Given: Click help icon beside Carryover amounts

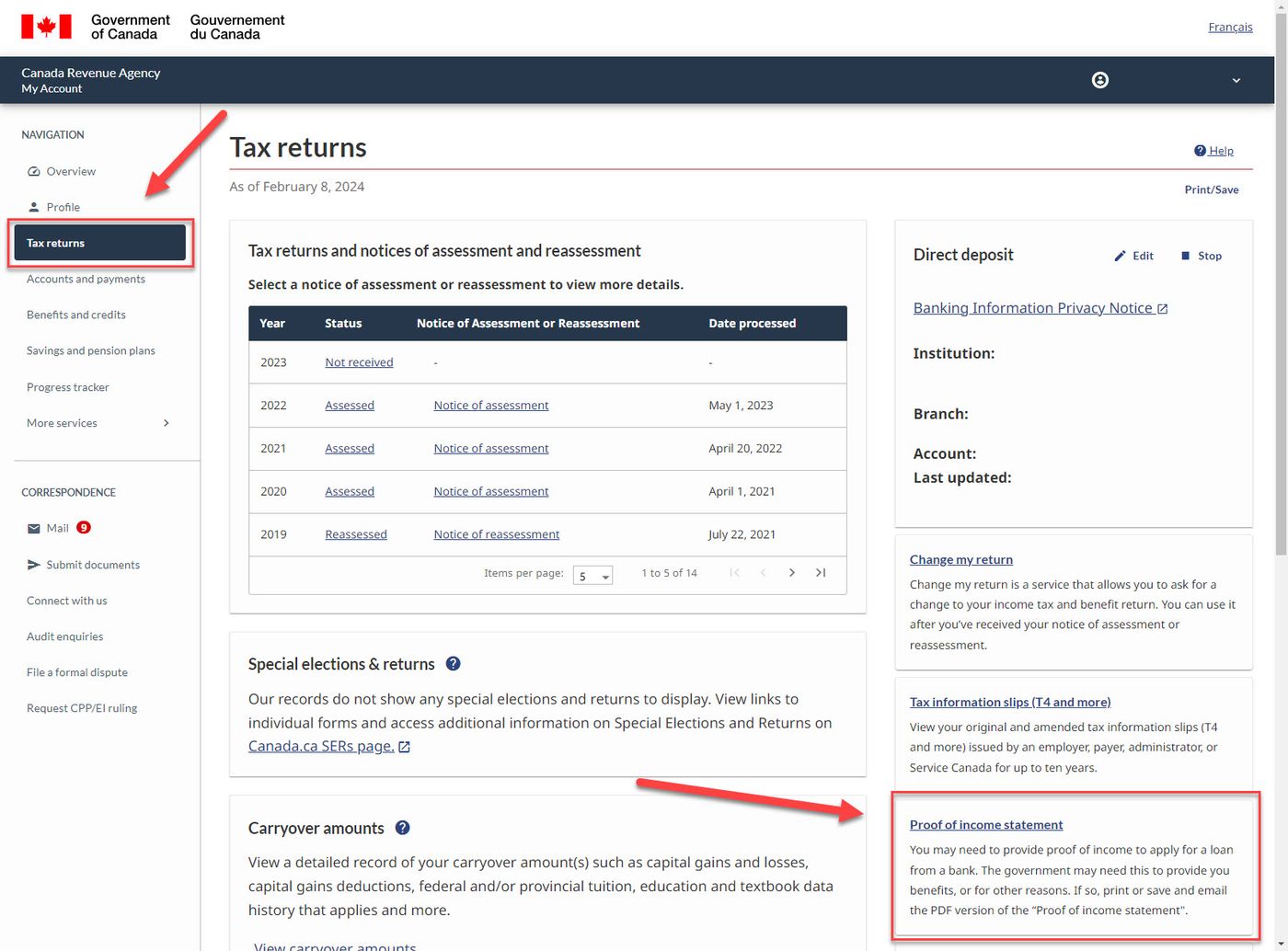Looking at the screenshot, I should coord(402,828).
